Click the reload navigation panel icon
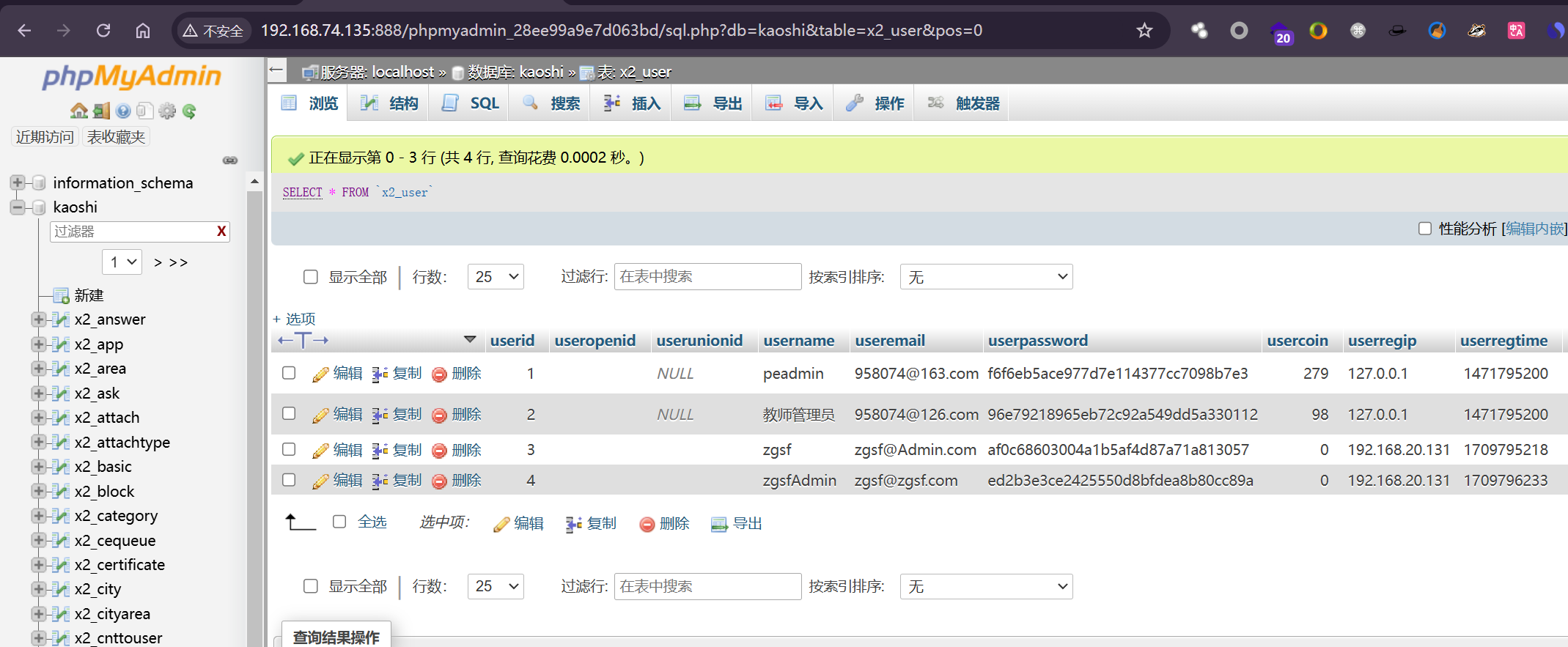The height and width of the screenshot is (647, 1568). click(x=189, y=111)
